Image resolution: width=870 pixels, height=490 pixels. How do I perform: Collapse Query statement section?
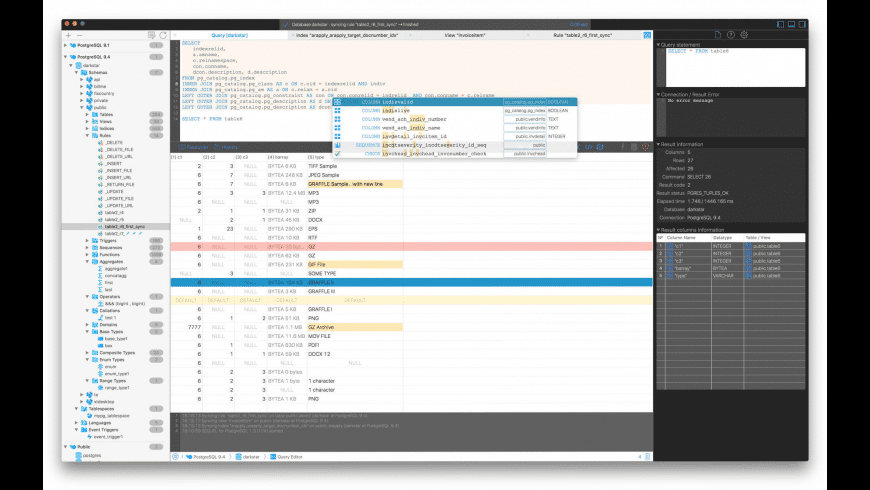(659, 44)
